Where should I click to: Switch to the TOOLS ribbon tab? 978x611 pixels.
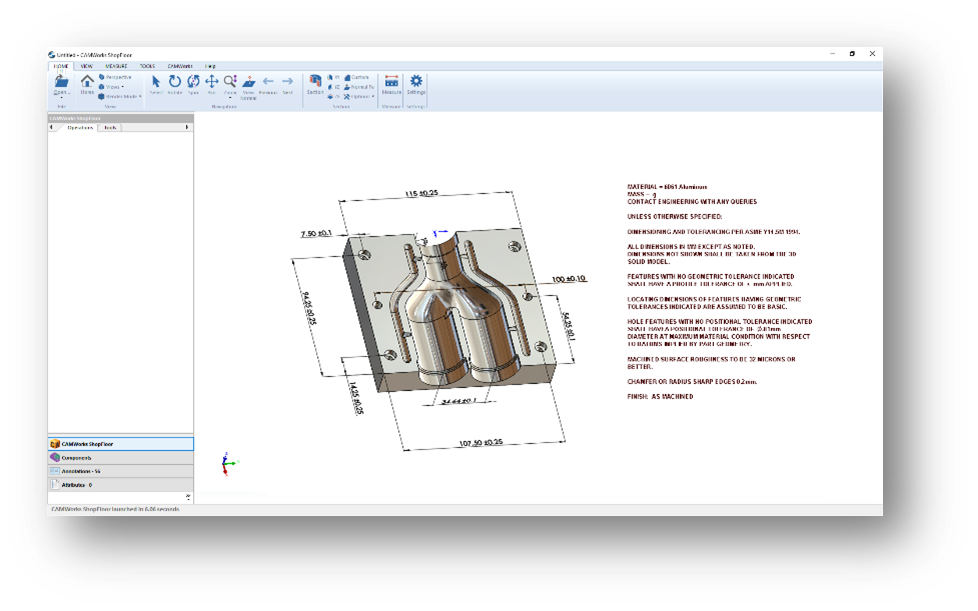pos(147,66)
